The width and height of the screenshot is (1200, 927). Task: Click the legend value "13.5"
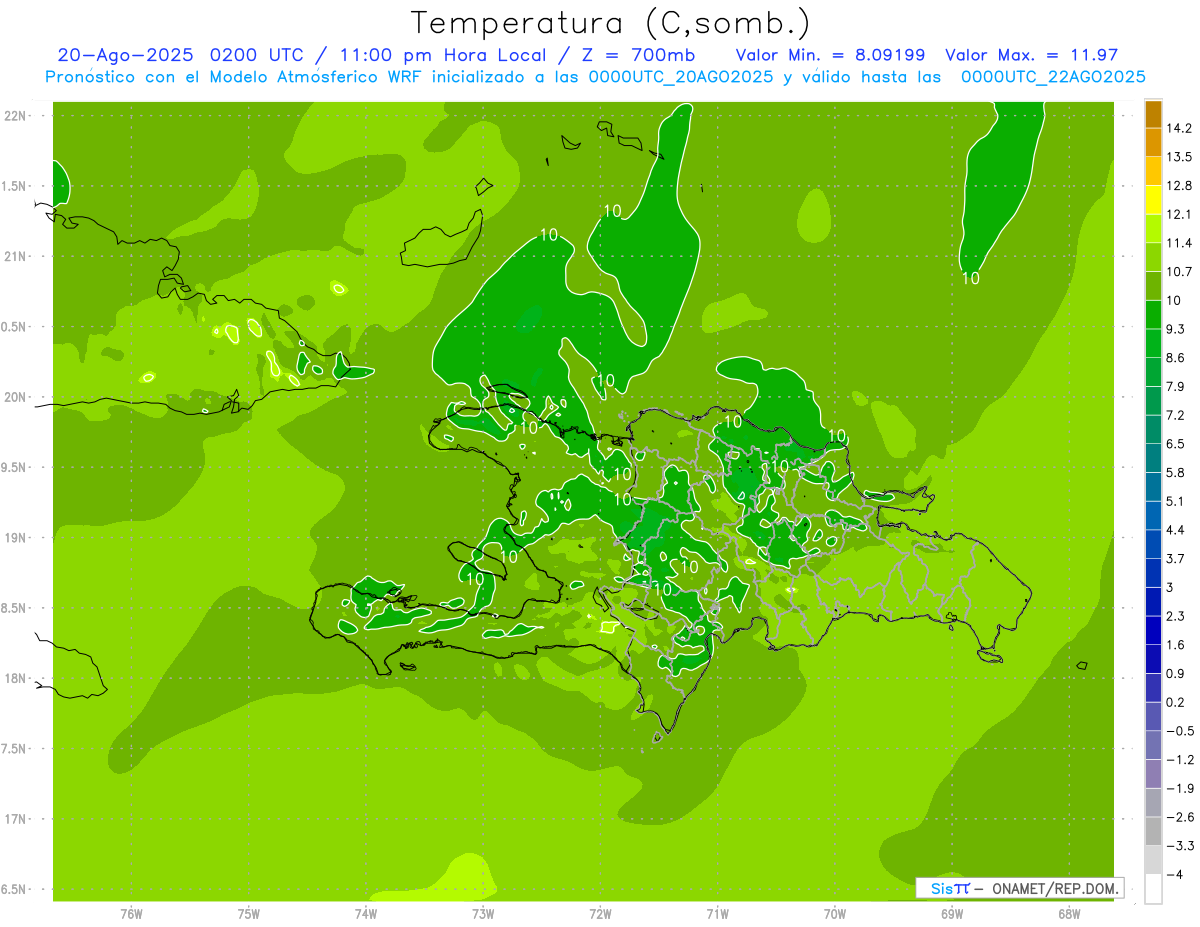[x=1178, y=157]
